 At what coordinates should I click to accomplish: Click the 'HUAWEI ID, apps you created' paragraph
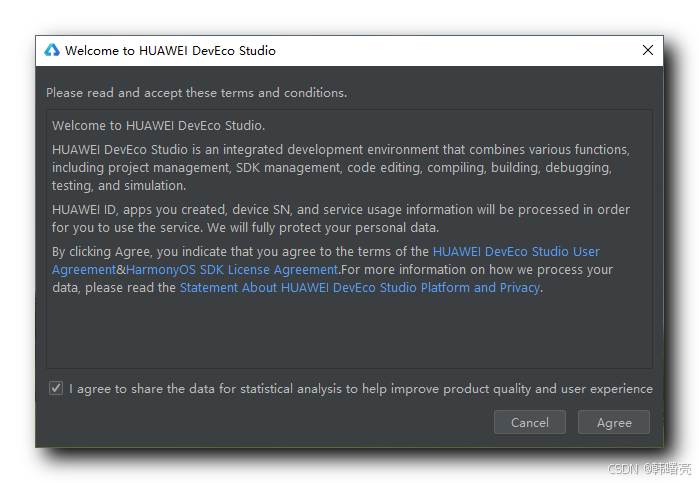click(341, 219)
